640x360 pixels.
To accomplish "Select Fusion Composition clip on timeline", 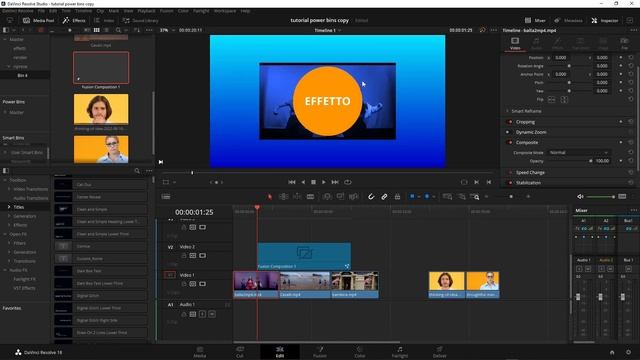I will (304, 256).
